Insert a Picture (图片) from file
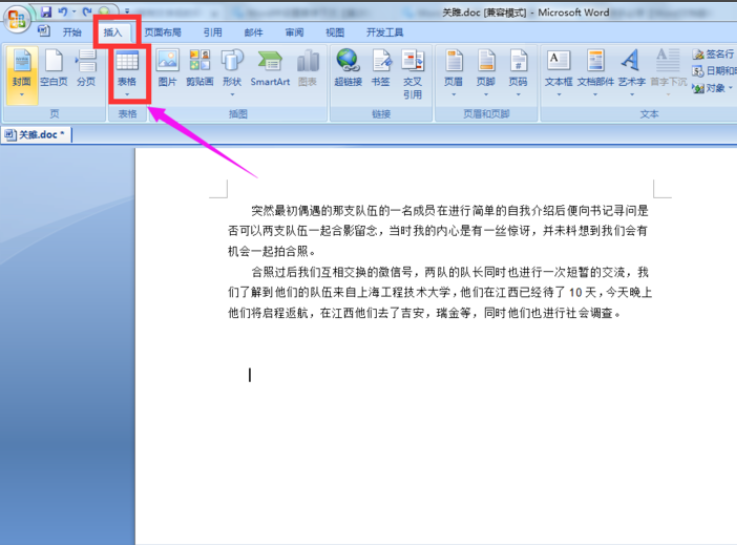737x545 pixels. (167, 69)
